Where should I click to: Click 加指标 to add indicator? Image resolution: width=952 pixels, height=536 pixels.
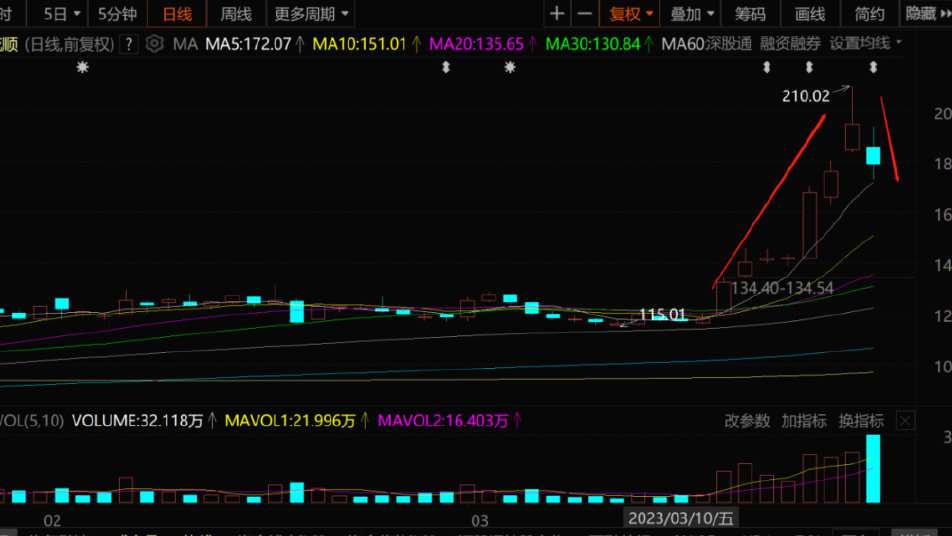804,421
